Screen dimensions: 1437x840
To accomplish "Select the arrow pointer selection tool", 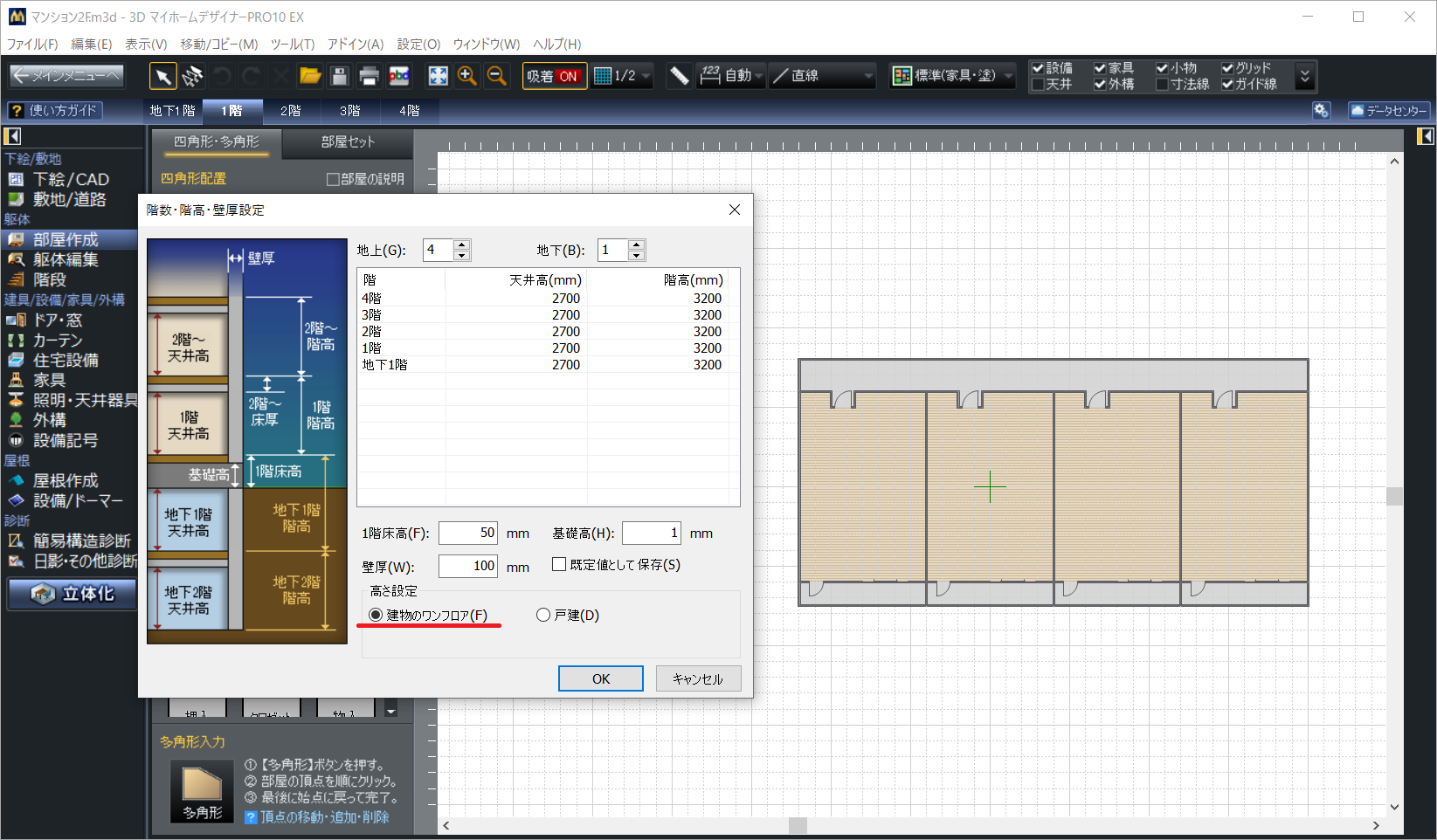I will point(162,76).
